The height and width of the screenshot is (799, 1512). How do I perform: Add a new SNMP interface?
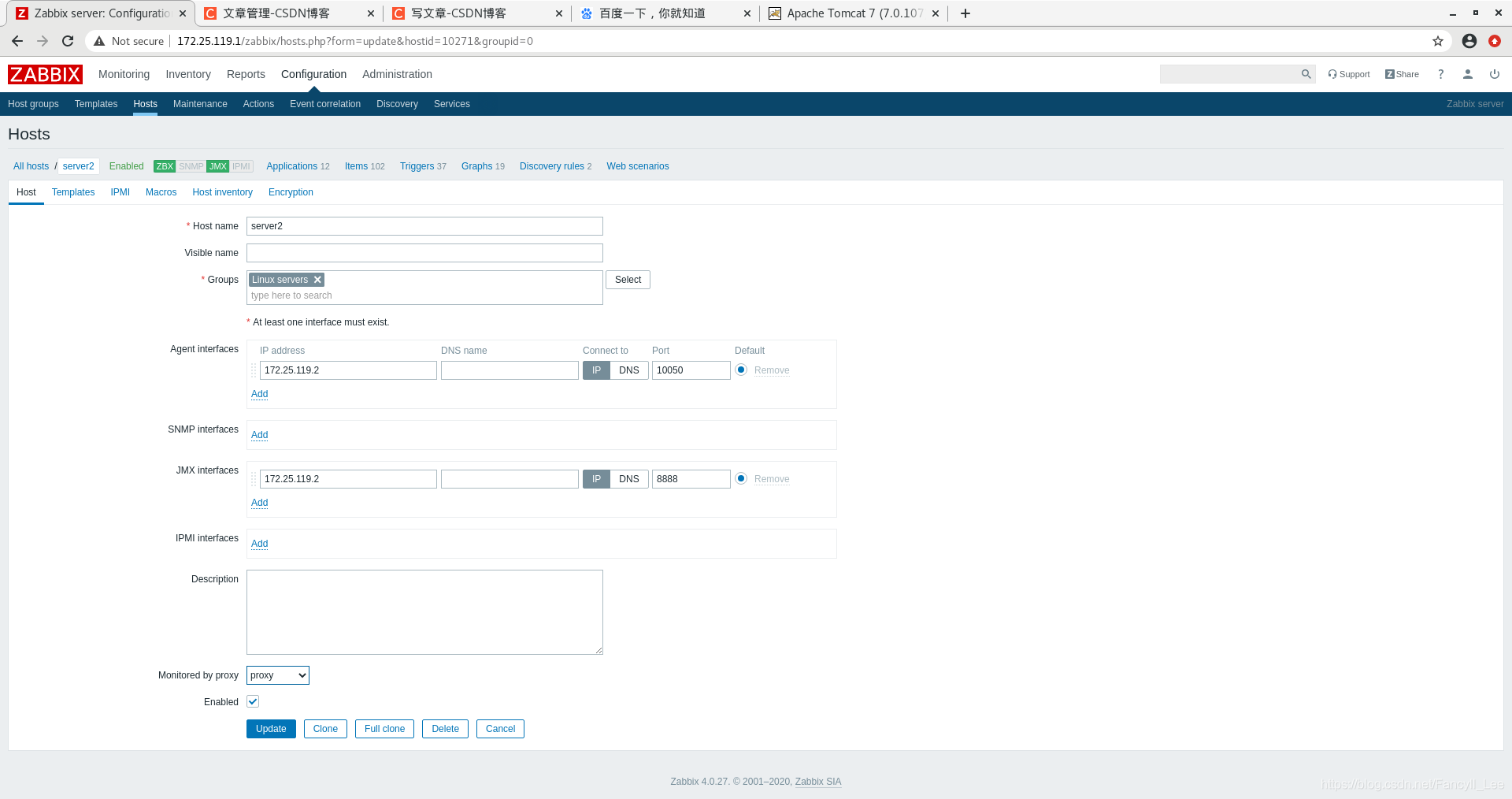point(259,435)
